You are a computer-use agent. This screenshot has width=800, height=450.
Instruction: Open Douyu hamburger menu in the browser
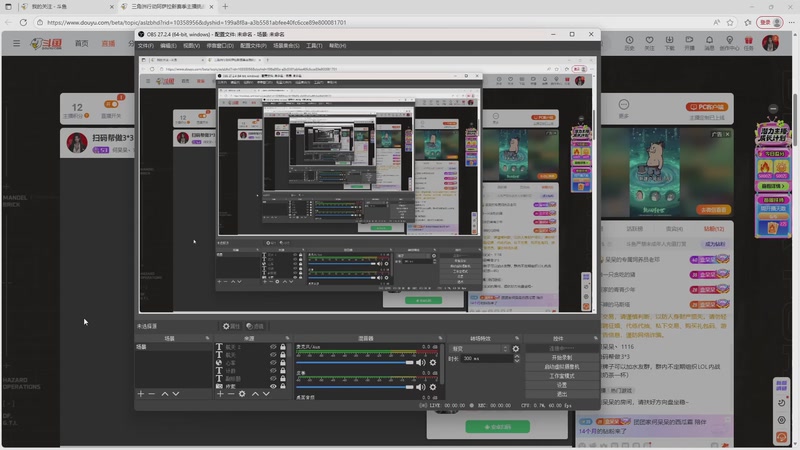[x=16, y=43]
